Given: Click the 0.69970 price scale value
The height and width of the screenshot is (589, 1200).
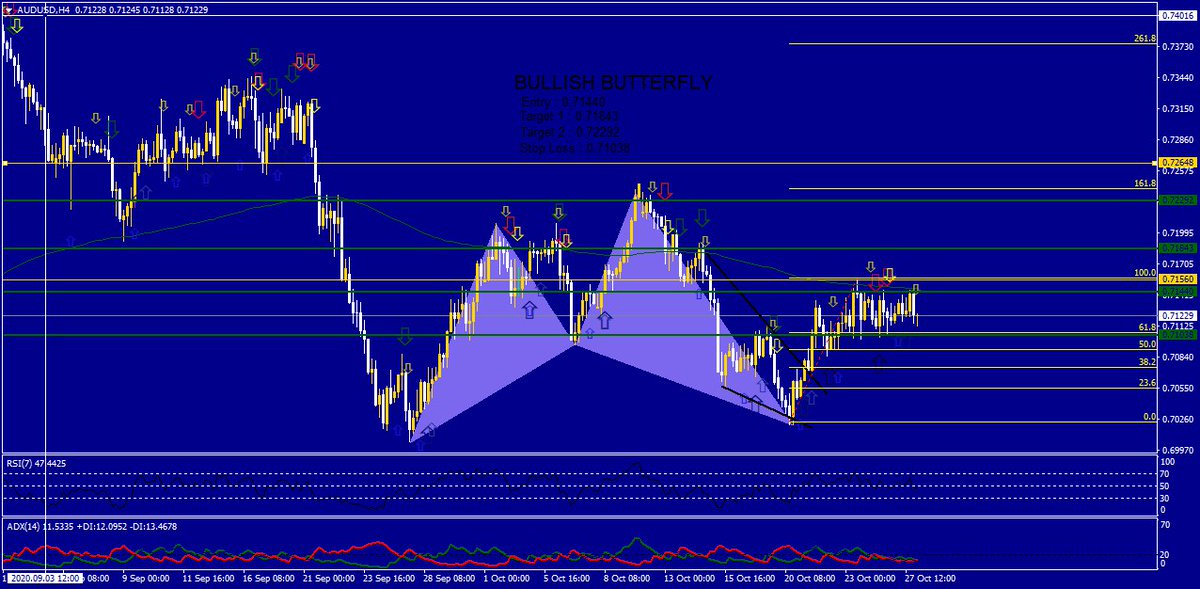Looking at the screenshot, I should click(x=1177, y=451).
